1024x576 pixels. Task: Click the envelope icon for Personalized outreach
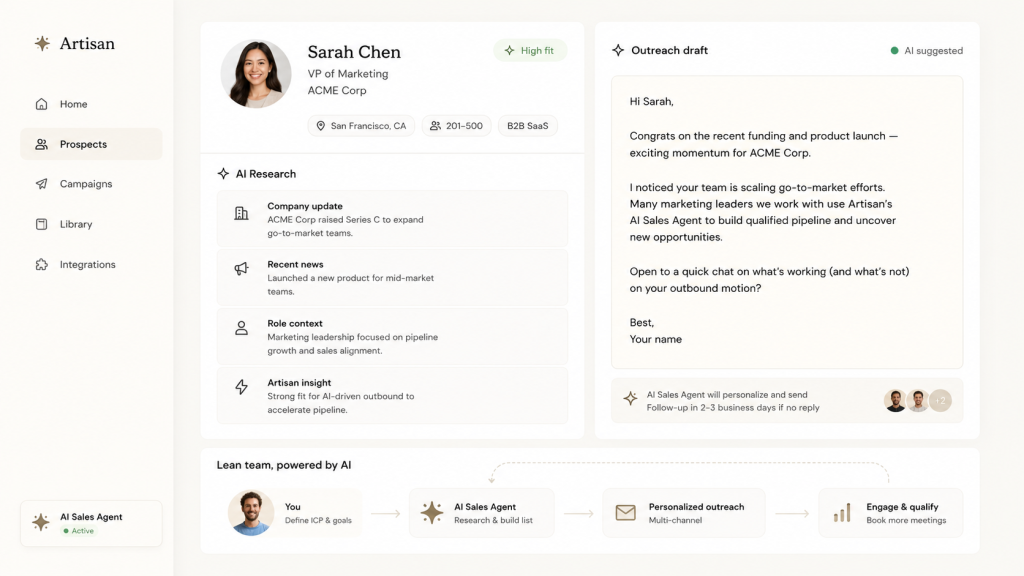click(626, 513)
